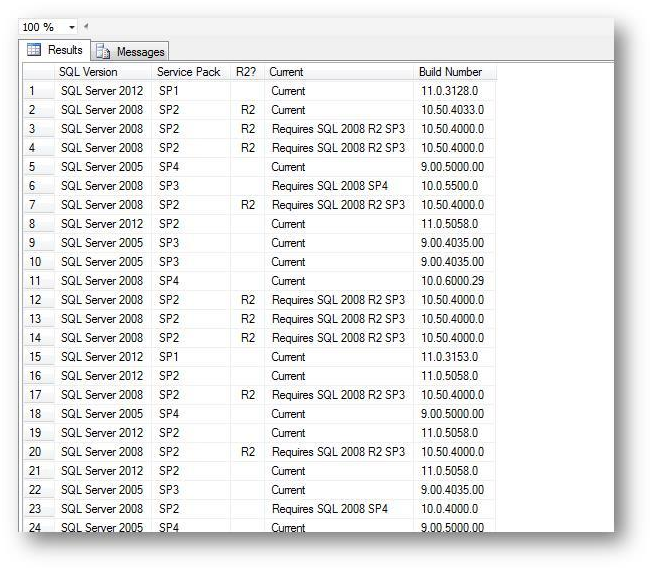
Task: Click build number 10.0.6000.29
Action: 452,281
